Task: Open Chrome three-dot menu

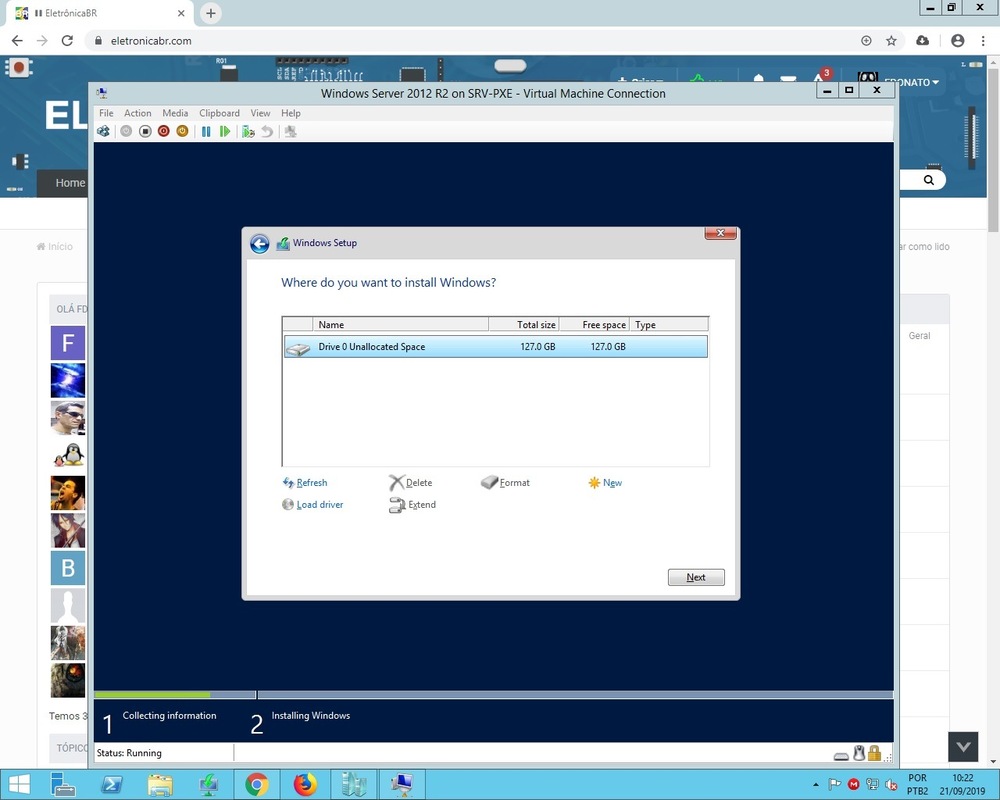Action: pyautogui.click(x=983, y=41)
